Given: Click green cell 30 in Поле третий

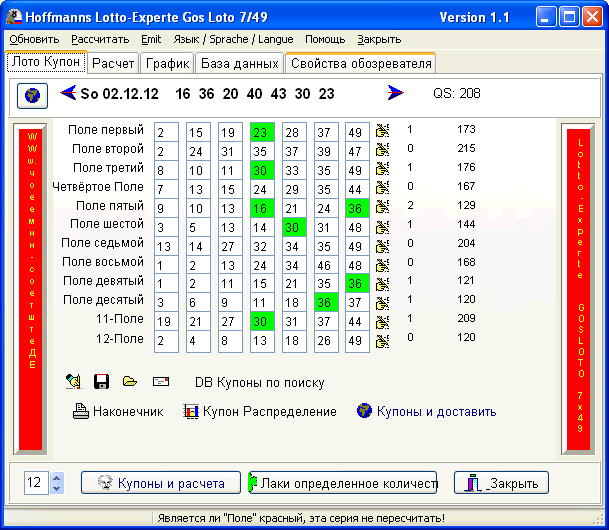Looking at the screenshot, I should (x=262, y=170).
